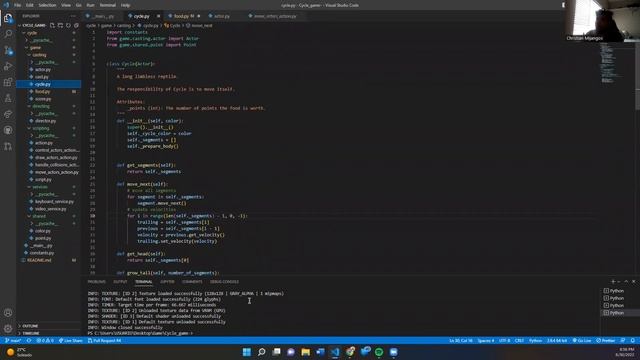Viewport: 640px width, 360px height.
Task: Open constants.py in explorer
Action: click(42, 253)
